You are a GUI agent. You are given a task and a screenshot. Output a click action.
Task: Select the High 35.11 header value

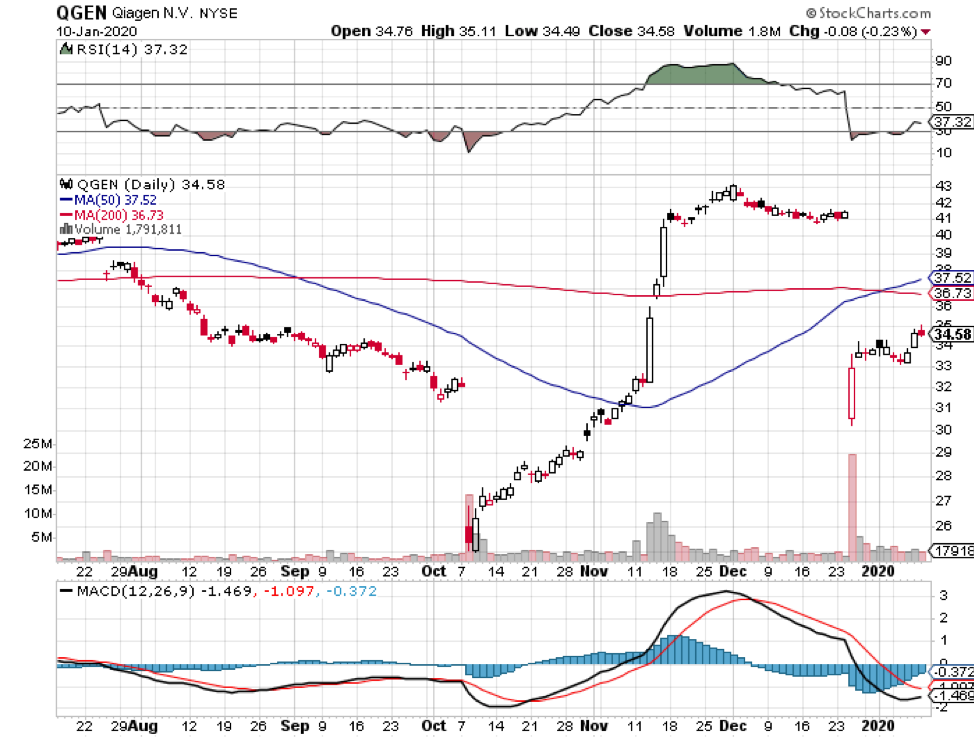pos(458,31)
